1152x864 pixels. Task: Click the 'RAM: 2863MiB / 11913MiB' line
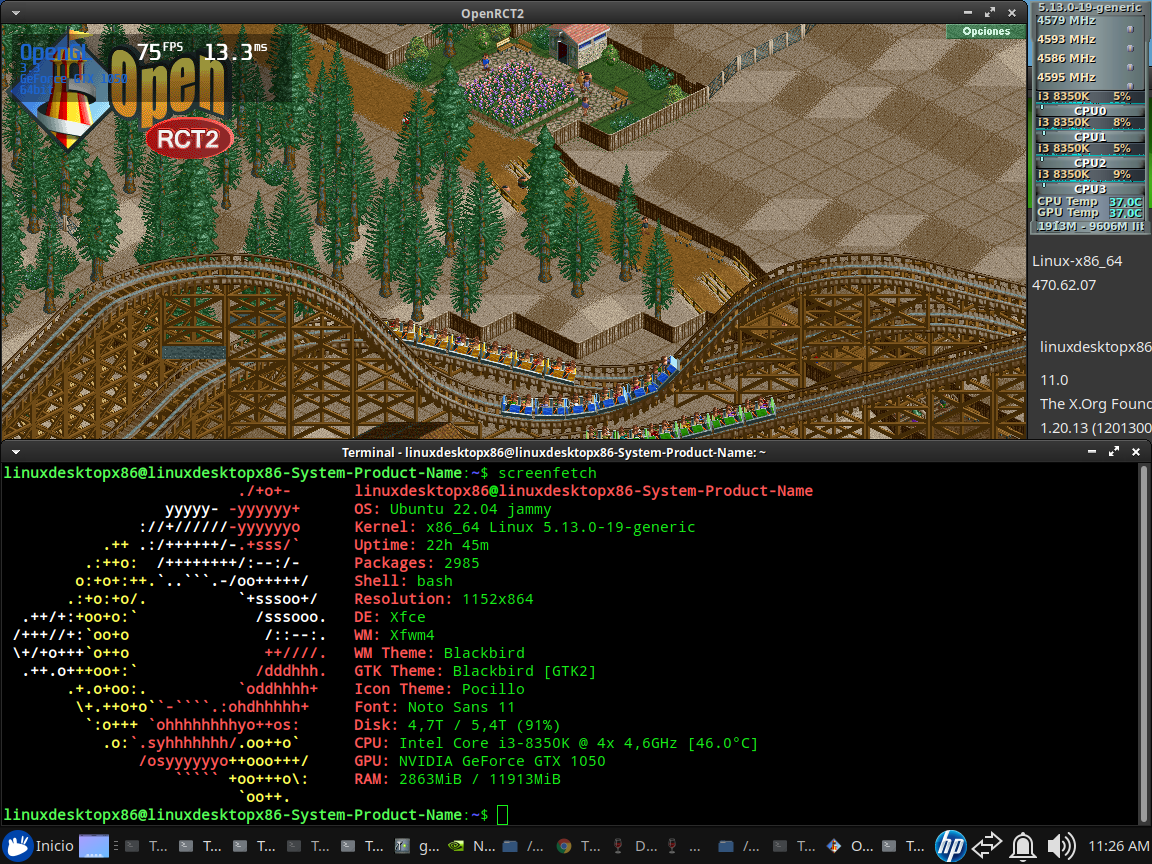457,779
